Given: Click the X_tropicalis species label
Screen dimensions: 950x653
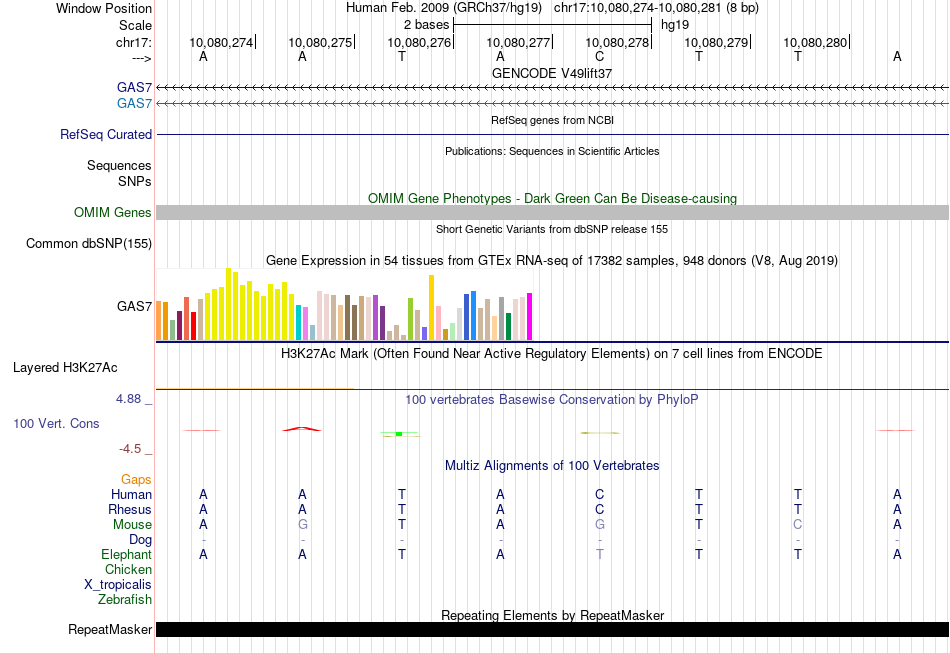Looking at the screenshot, I should pyautogui.click(x=118, y=585).
